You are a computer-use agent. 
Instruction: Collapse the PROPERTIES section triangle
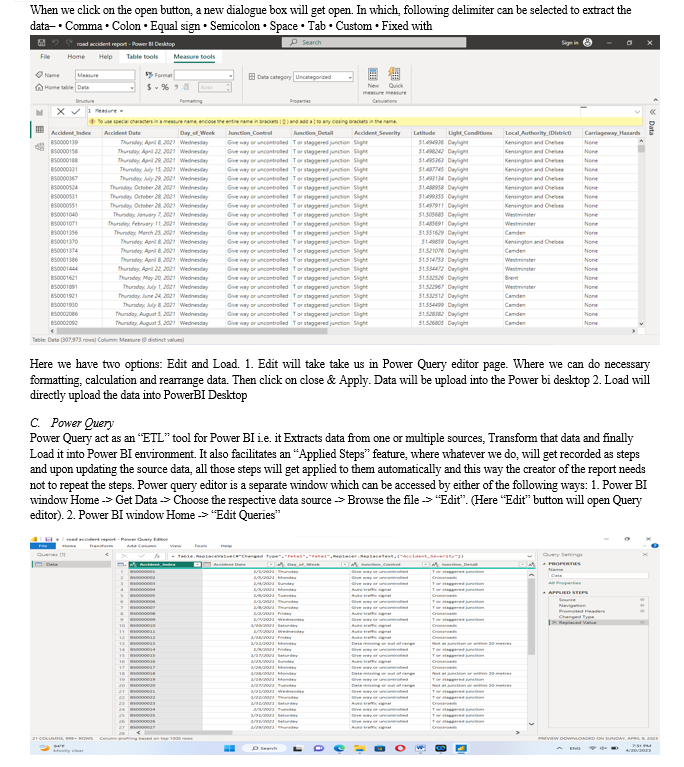[x=545, y=564]
